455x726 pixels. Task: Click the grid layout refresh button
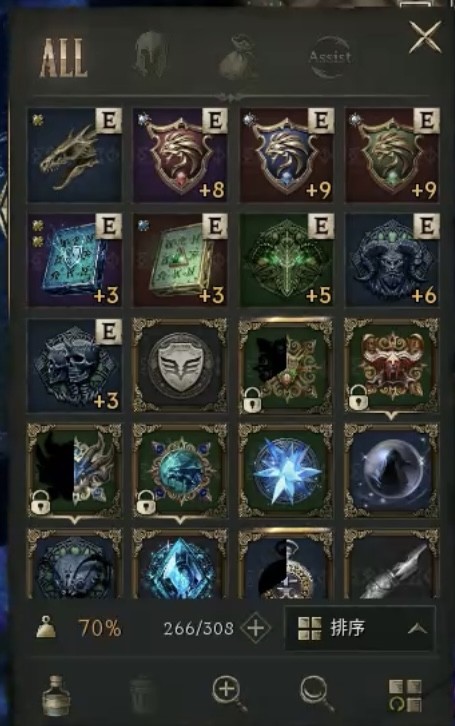(x=405, y=695)
